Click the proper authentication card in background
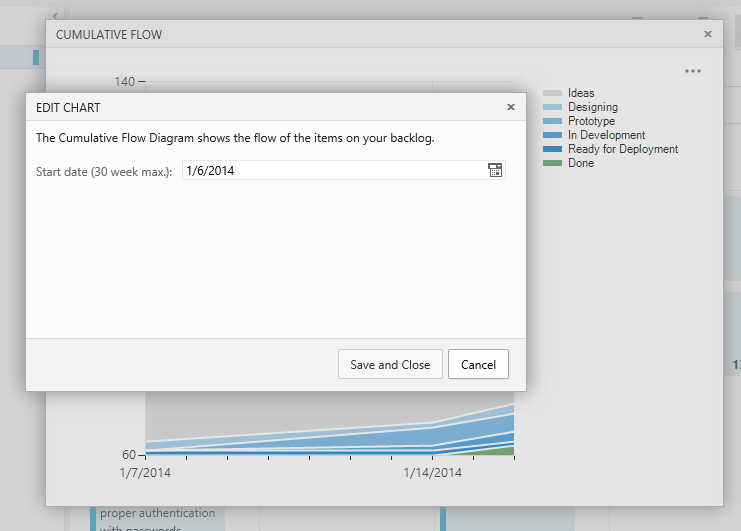Viewport: 741px width, 531px height. (157, 519)
